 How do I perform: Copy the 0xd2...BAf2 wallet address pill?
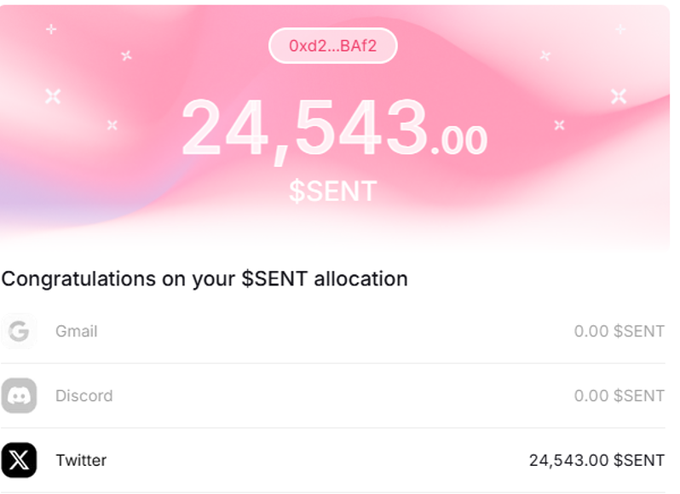pos(333,46)
